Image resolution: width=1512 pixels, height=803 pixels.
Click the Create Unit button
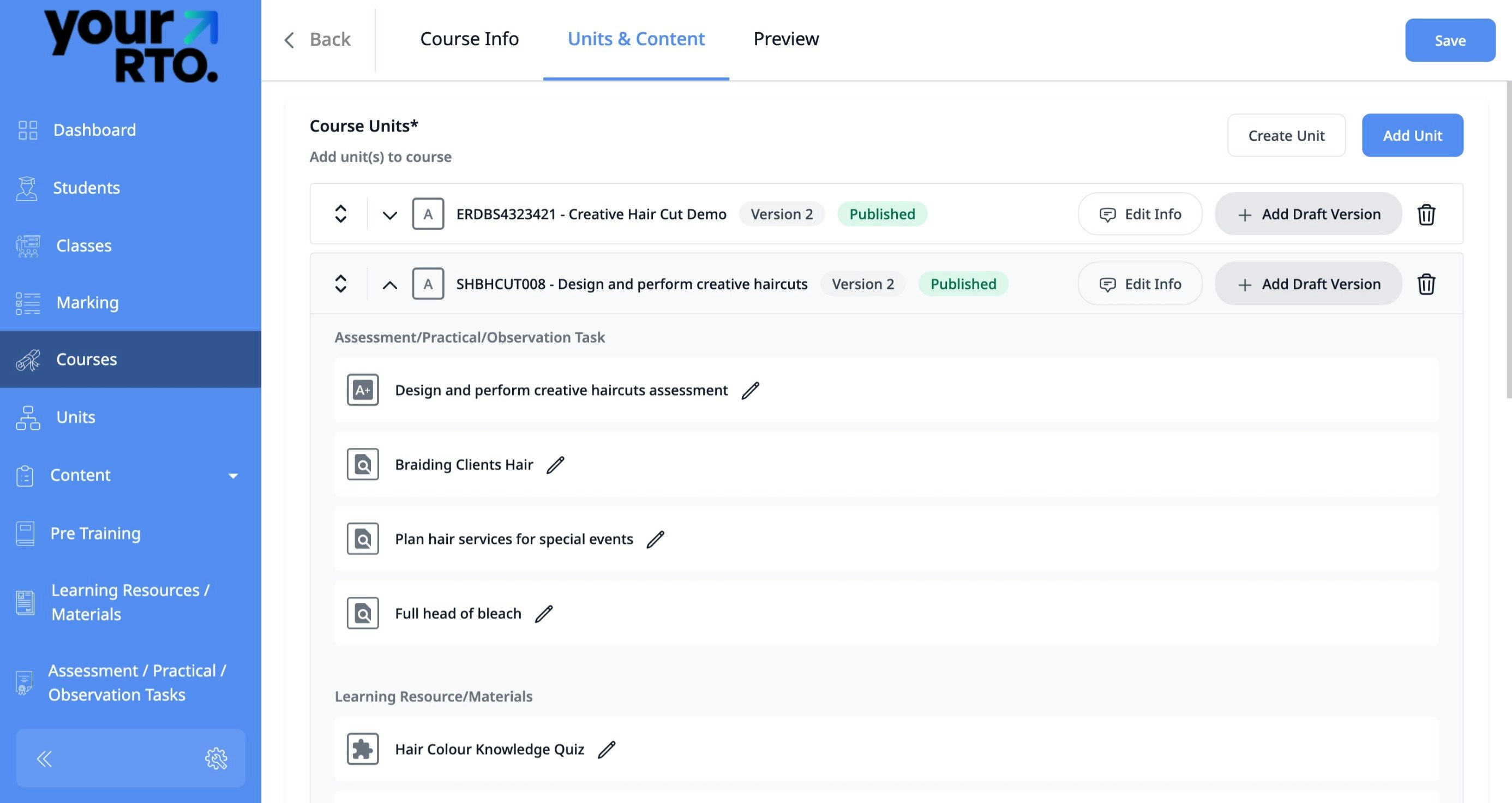pos(1286,135)
